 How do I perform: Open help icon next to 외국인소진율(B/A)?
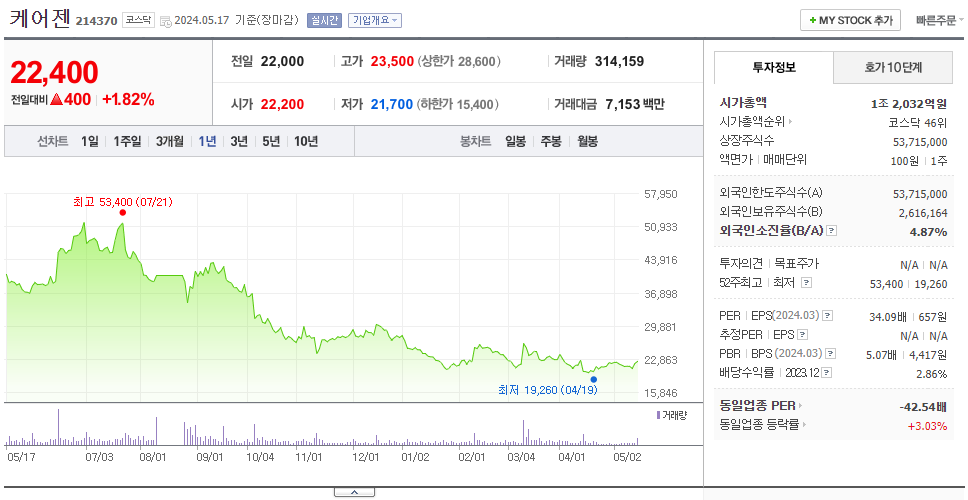(x=832, y=231)
